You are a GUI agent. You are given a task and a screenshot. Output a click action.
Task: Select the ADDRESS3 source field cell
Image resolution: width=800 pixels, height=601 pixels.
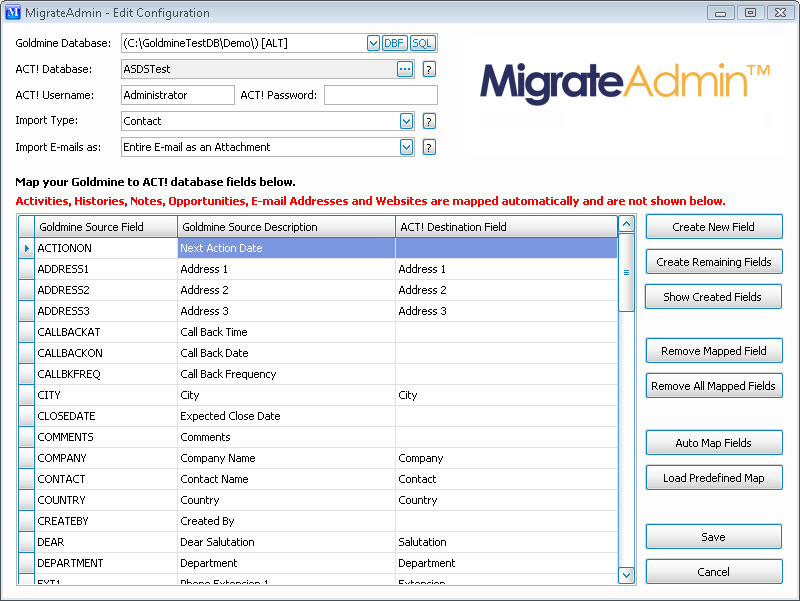coord(106,311)
